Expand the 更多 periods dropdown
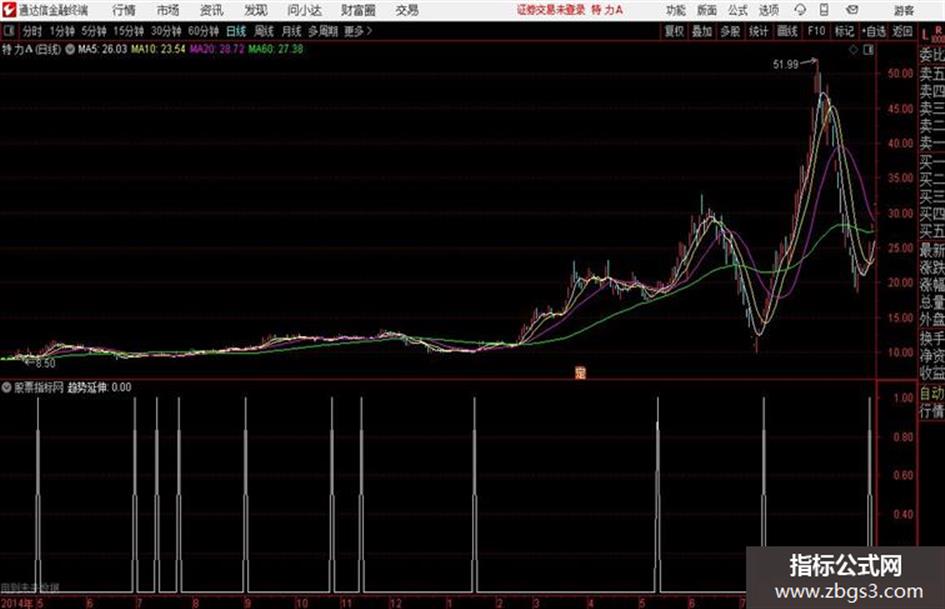 [x=358, y=31]
